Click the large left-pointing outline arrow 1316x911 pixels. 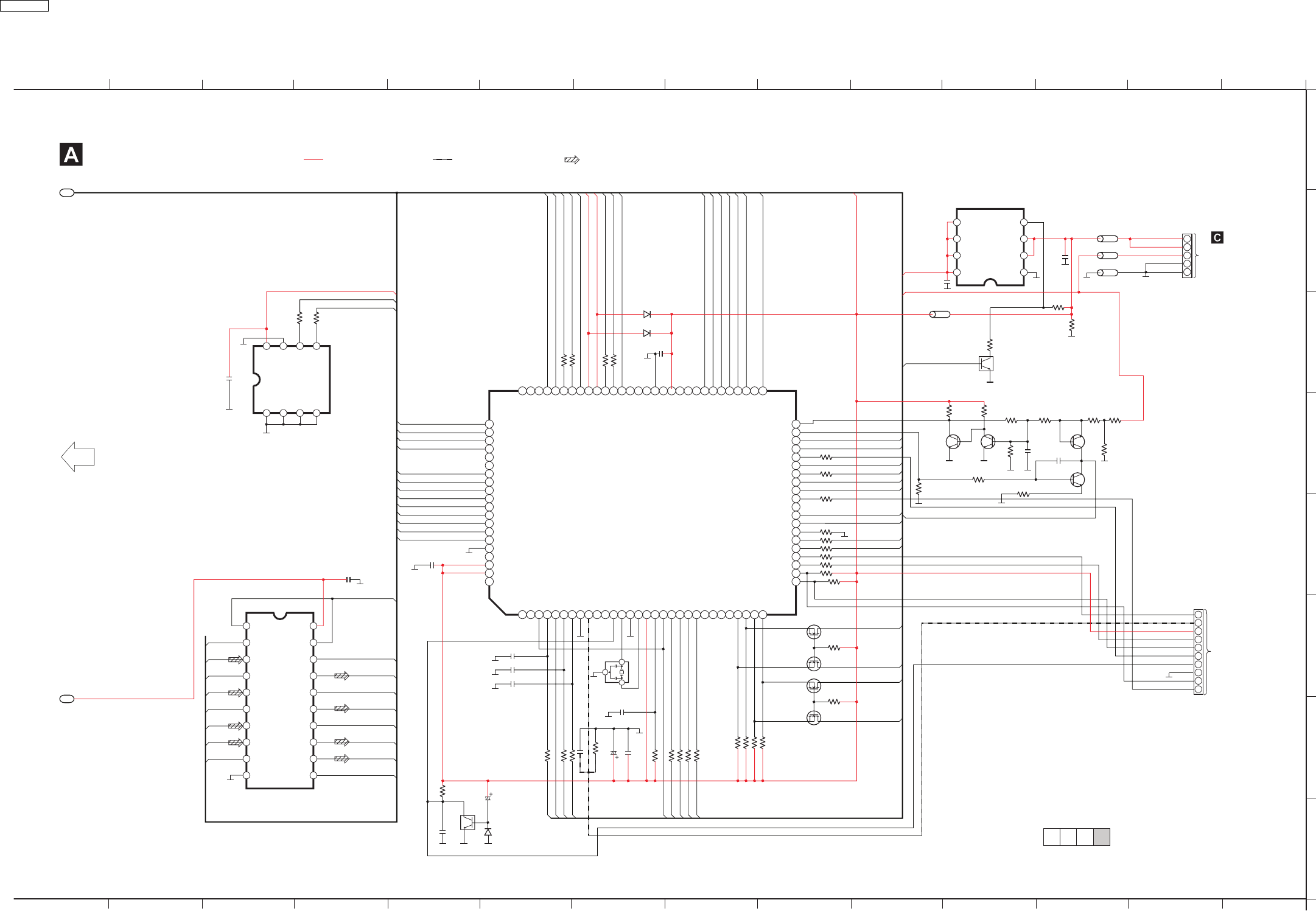coord(78,456)
